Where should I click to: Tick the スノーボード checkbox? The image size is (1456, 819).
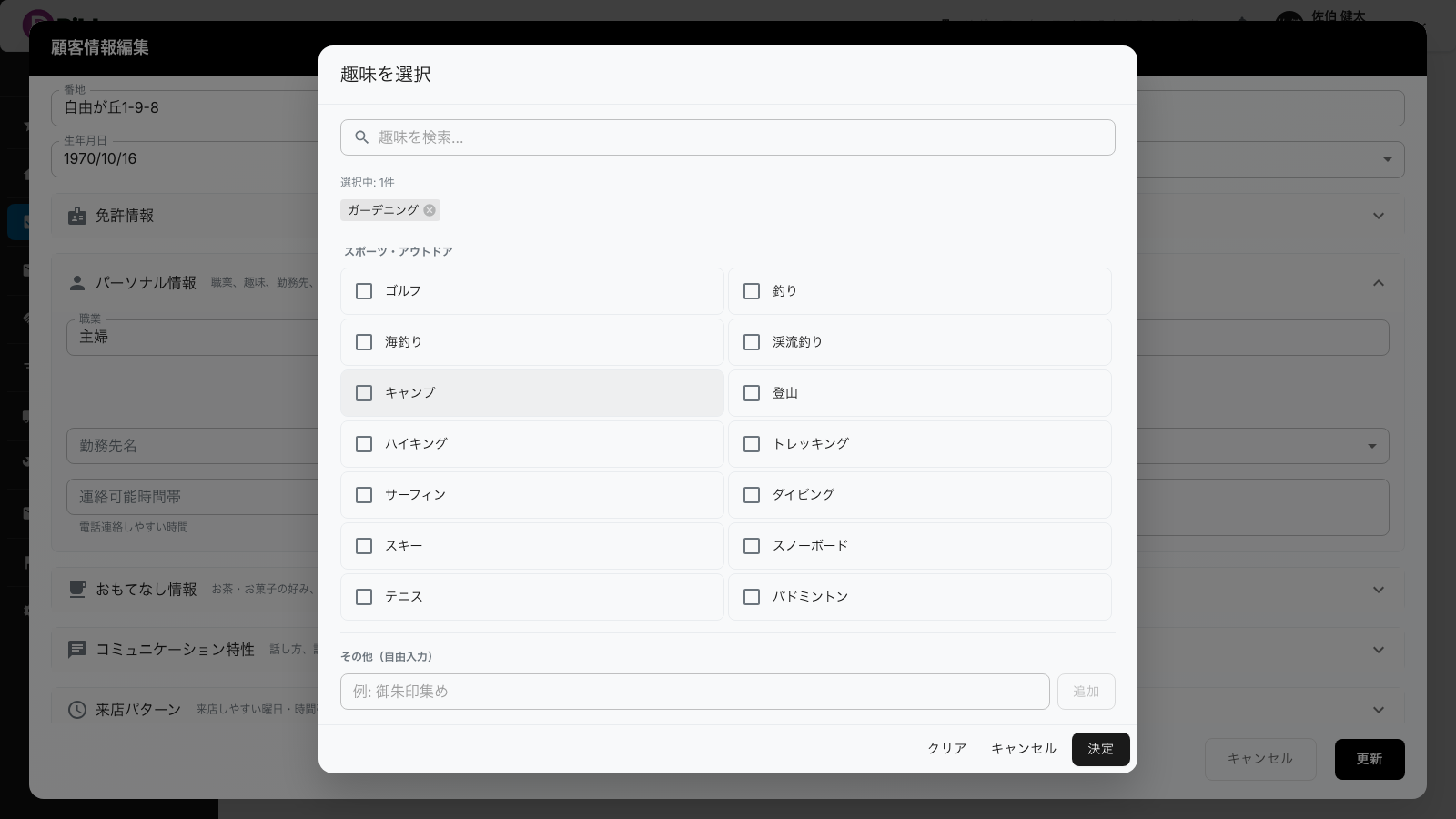[752, 546]
